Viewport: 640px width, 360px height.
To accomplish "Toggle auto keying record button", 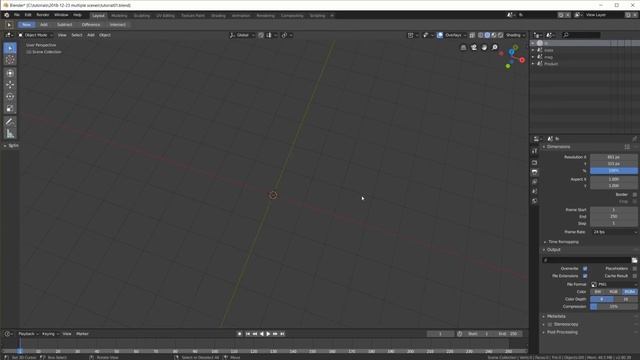I will [240, 334].
